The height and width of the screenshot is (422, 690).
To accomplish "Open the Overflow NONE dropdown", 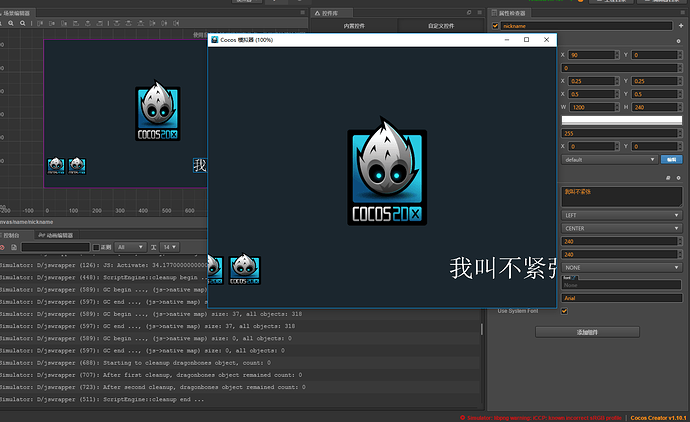I will click(x=622, y=268).
